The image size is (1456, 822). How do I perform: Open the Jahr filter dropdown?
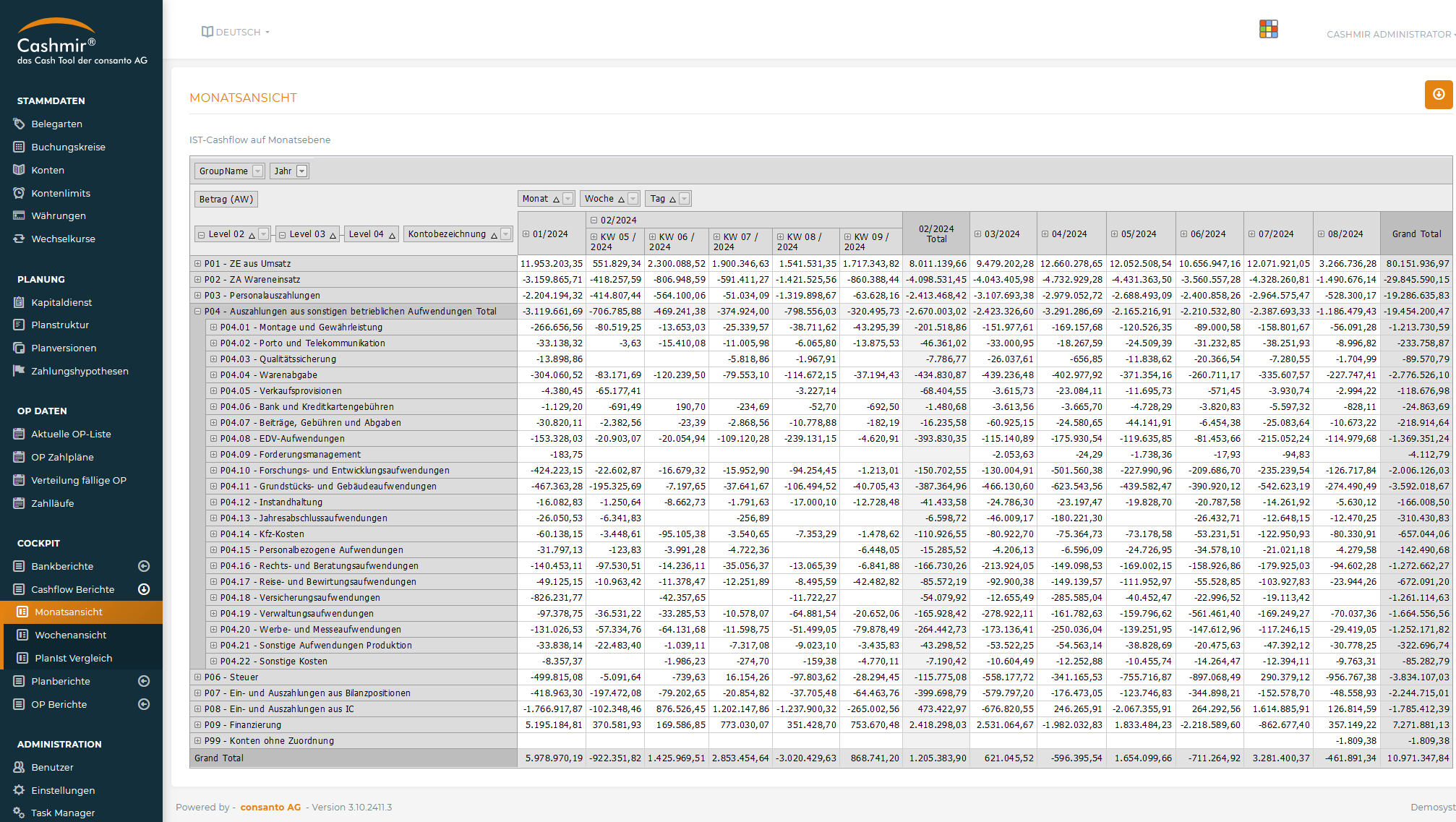[302, 171]
